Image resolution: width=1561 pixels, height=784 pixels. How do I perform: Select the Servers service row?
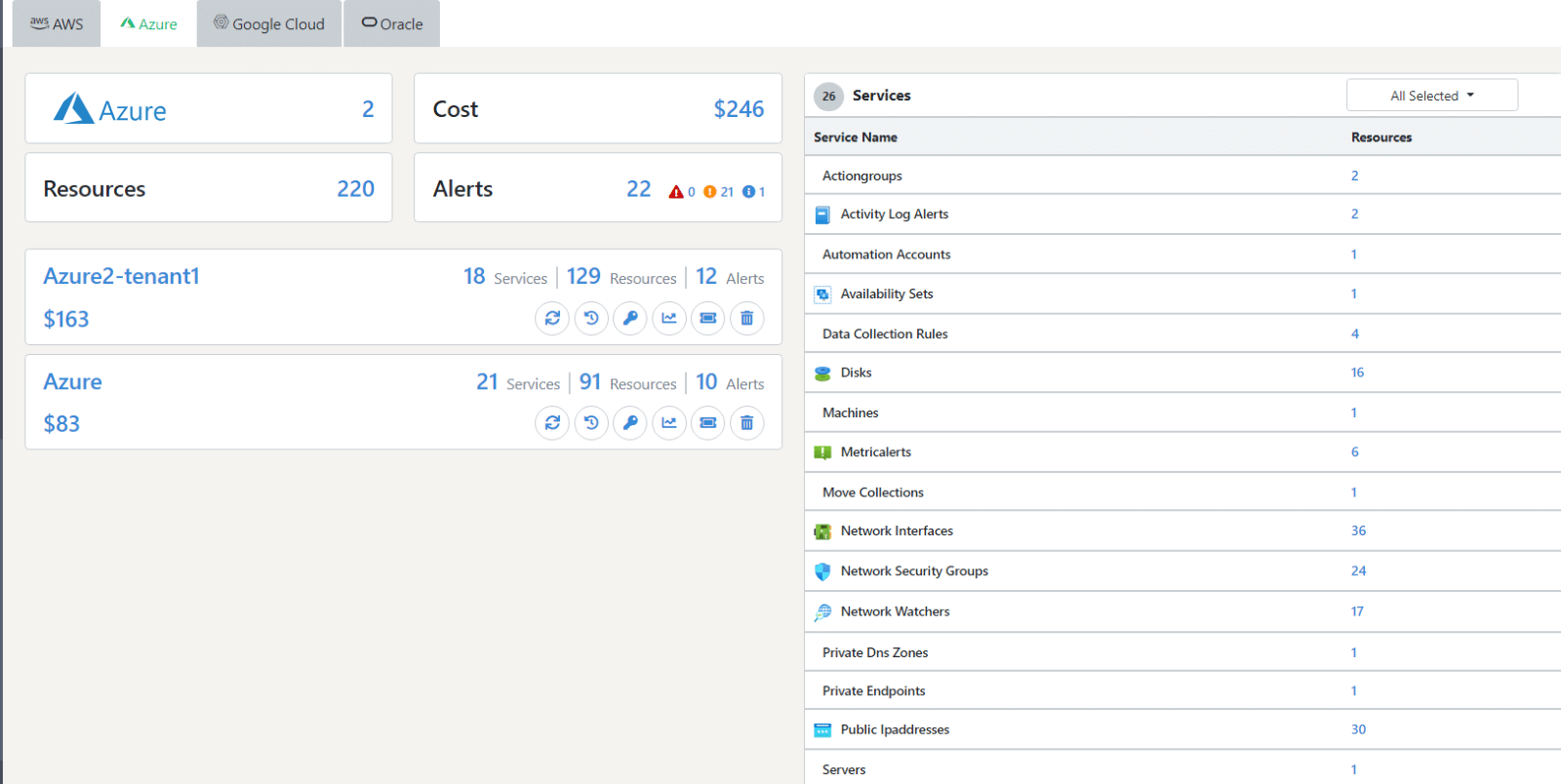tap(1182, 769)
